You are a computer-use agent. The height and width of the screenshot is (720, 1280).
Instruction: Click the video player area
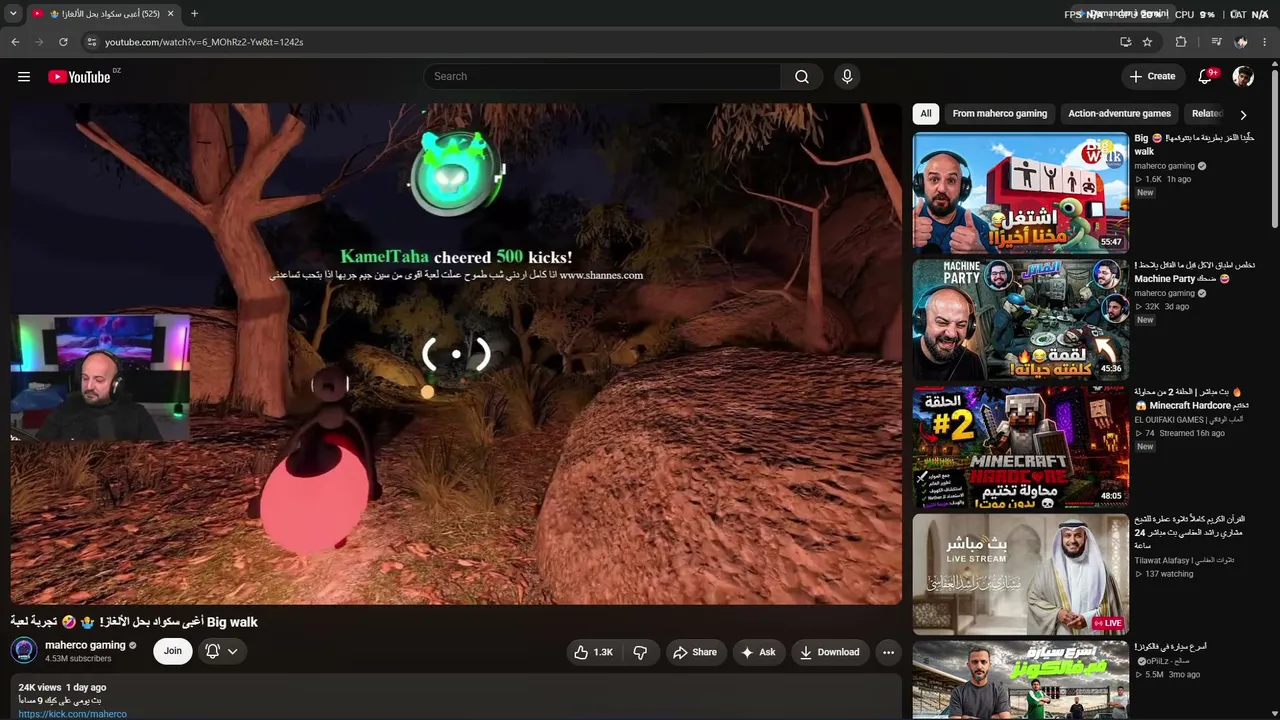[x=456, y=354]
